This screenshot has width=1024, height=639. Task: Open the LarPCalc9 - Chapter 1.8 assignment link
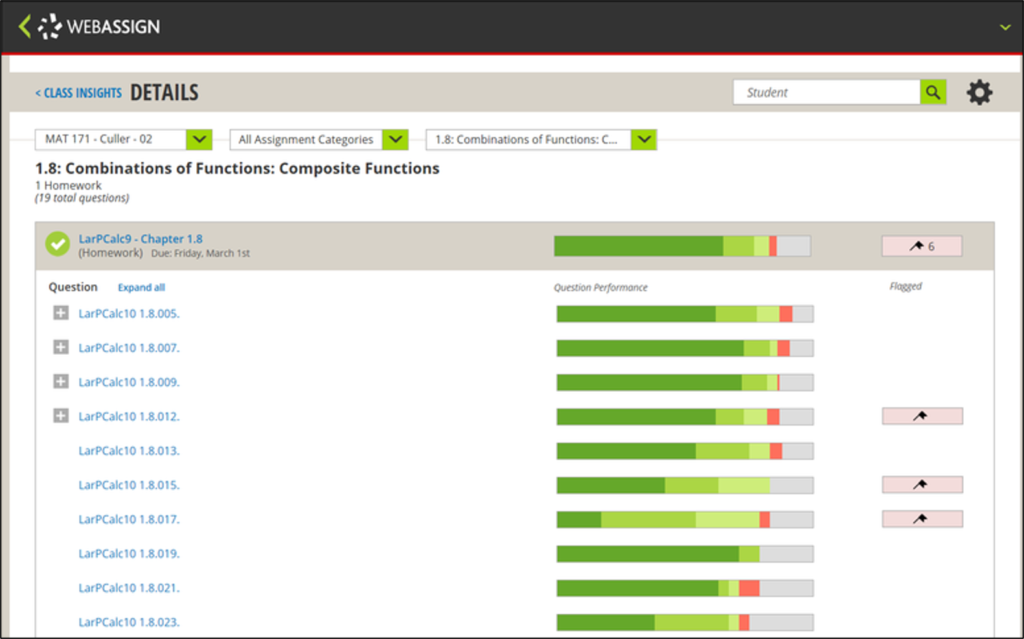click(140, 238)
